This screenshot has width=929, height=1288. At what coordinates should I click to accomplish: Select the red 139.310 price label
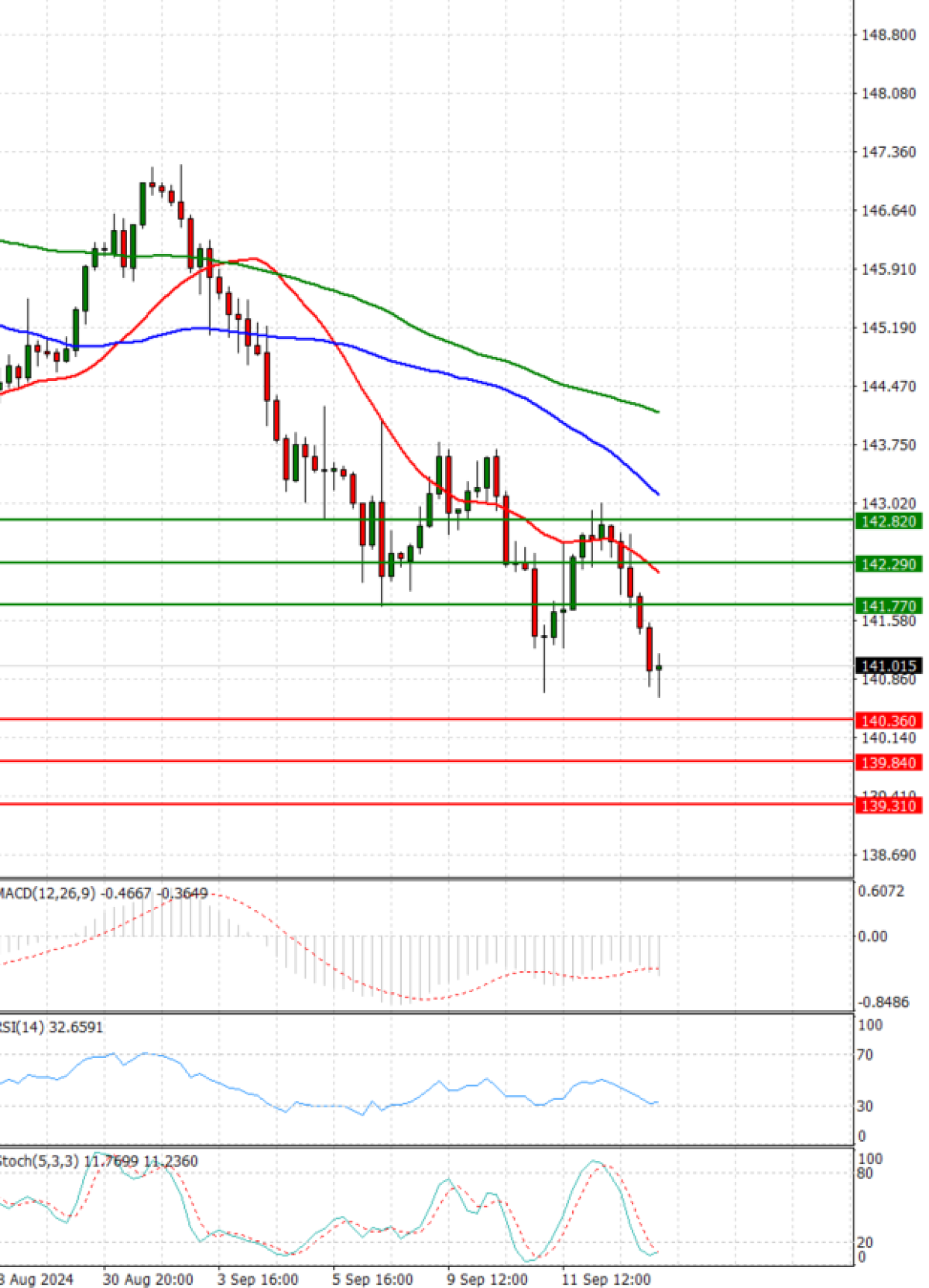[x=889, y=805]
